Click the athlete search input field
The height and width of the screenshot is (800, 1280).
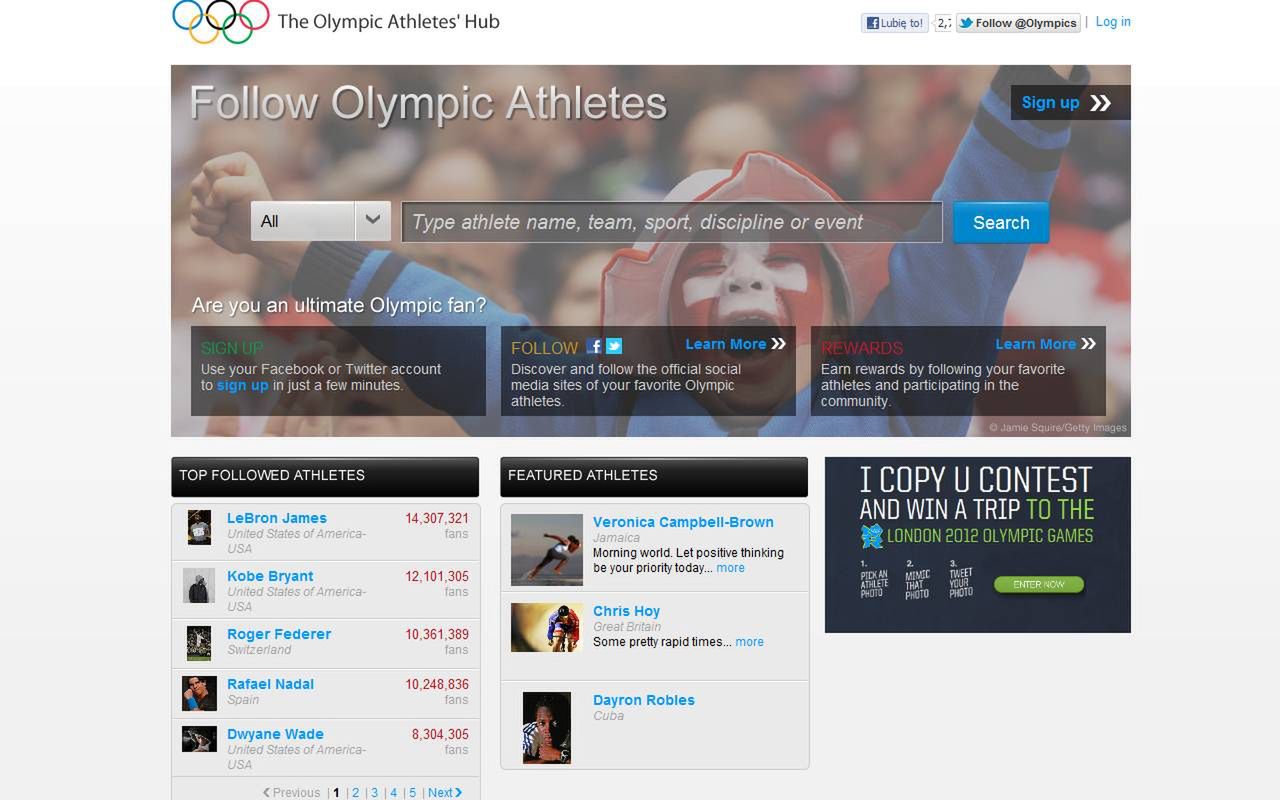[x=672, y=222]
